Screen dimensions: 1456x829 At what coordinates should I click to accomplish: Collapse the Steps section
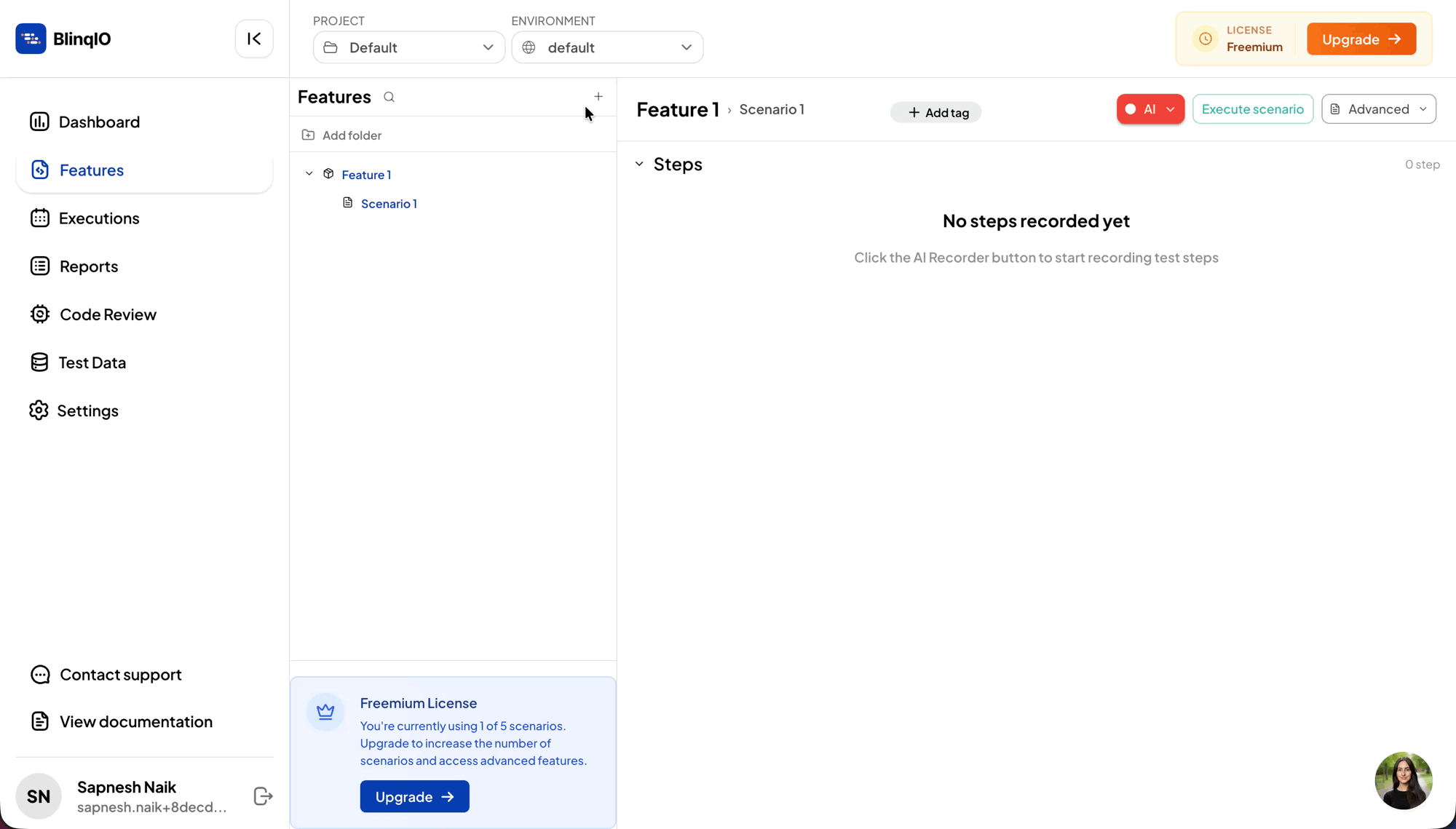pos(639,164)
